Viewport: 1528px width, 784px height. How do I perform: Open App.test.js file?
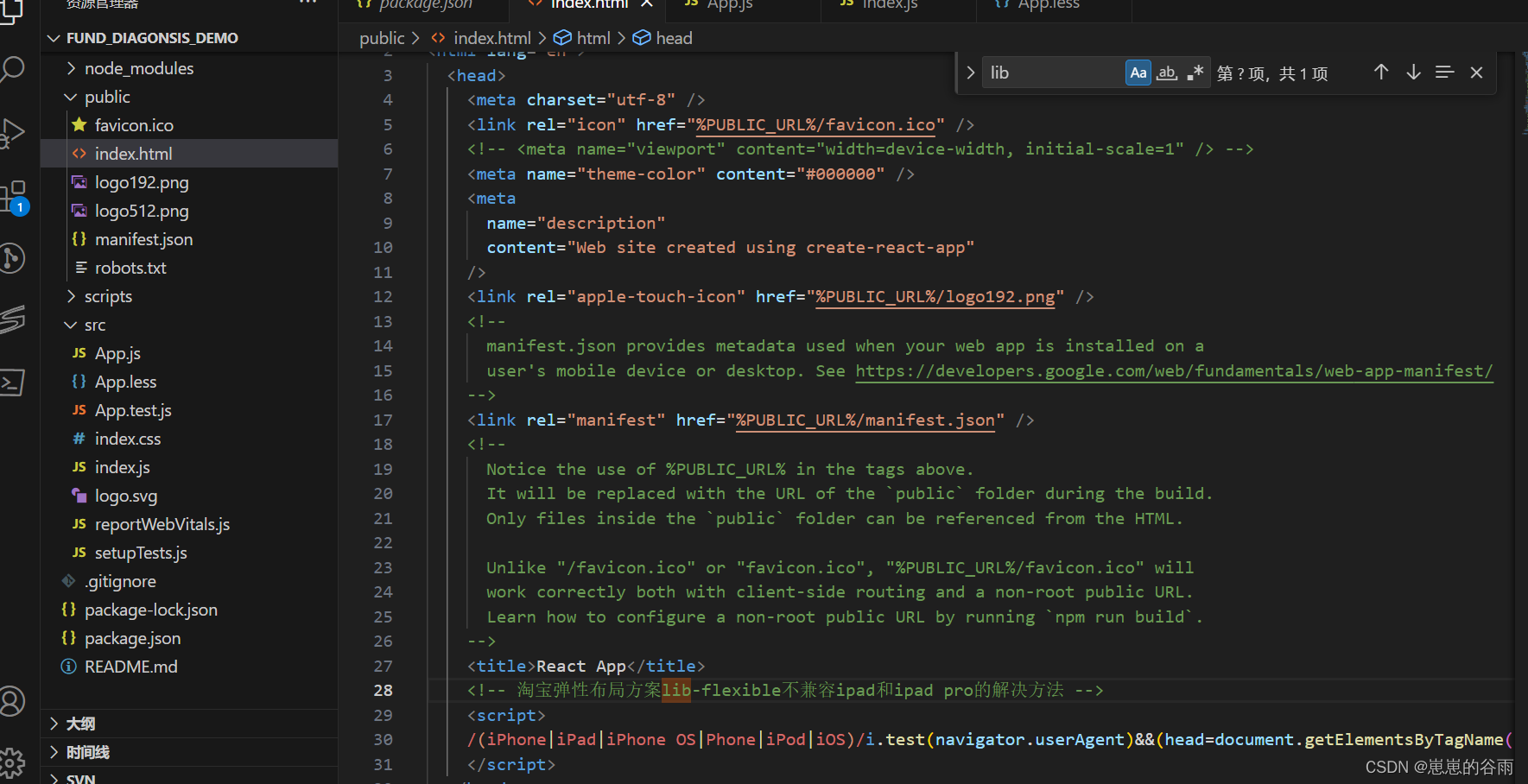[133, 410]
